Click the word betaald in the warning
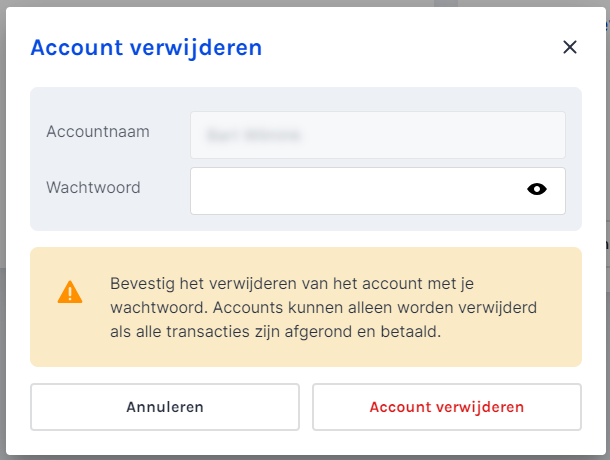610x460 pixels. point(410,332)
